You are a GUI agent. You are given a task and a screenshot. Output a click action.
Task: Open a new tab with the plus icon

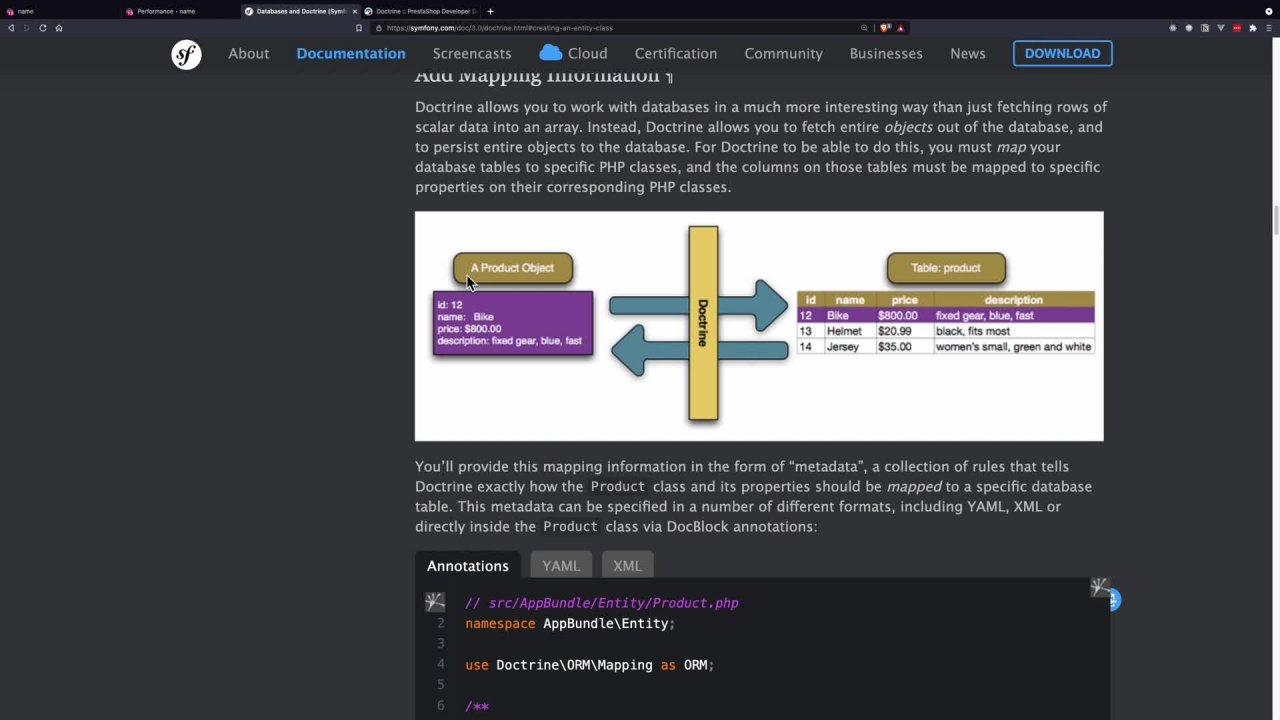pyautogui.click(x=490, y=11)
